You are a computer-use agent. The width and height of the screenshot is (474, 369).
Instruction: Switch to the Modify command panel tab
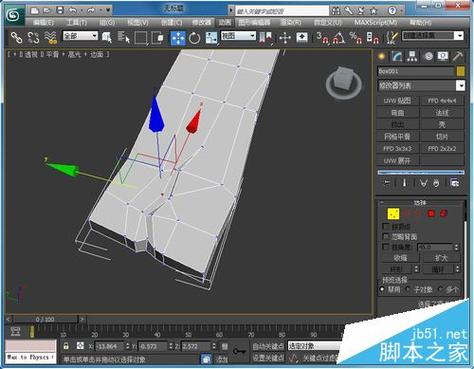[397, 56]
